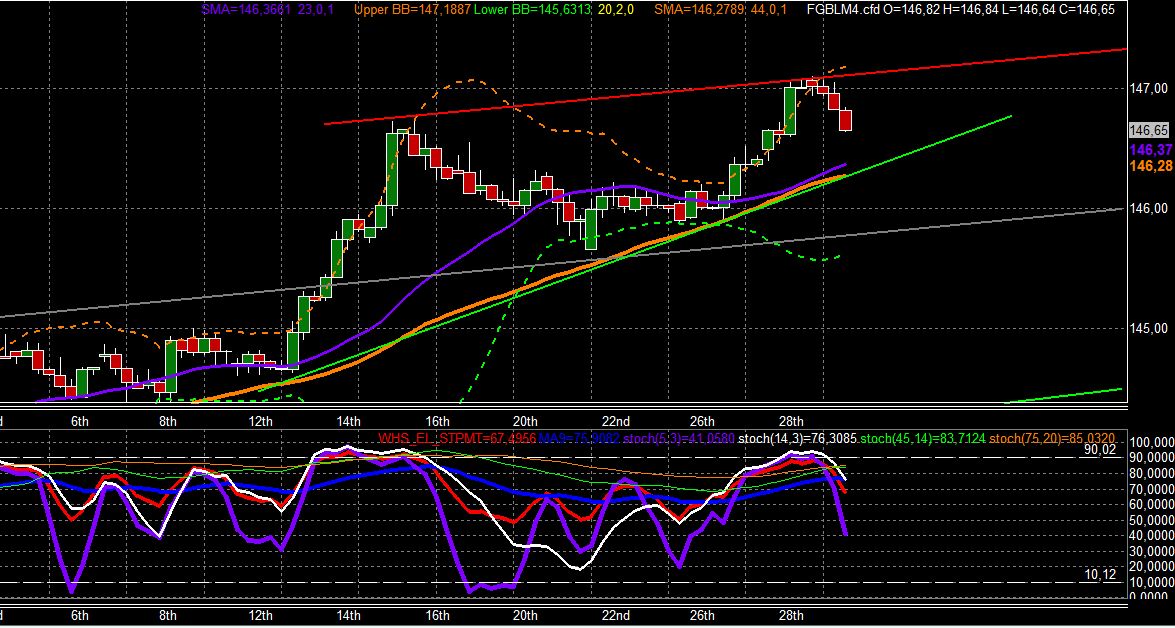Click the 10,12 oversold level label
Viewport: 1175px width, 628px height.
click(x=1102, y=575)
